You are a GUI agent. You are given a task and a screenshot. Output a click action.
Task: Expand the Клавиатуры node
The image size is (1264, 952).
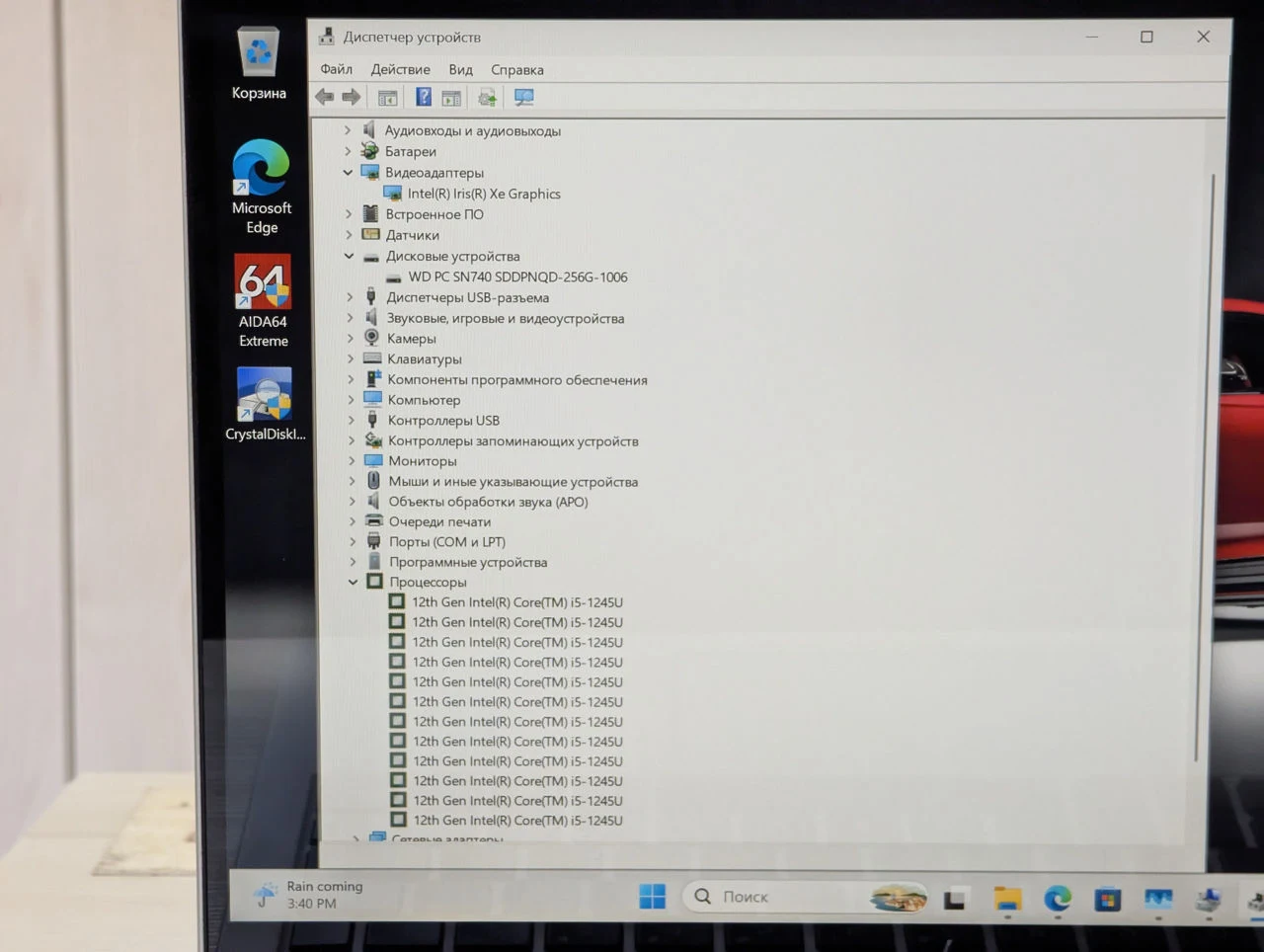[350, 358]
